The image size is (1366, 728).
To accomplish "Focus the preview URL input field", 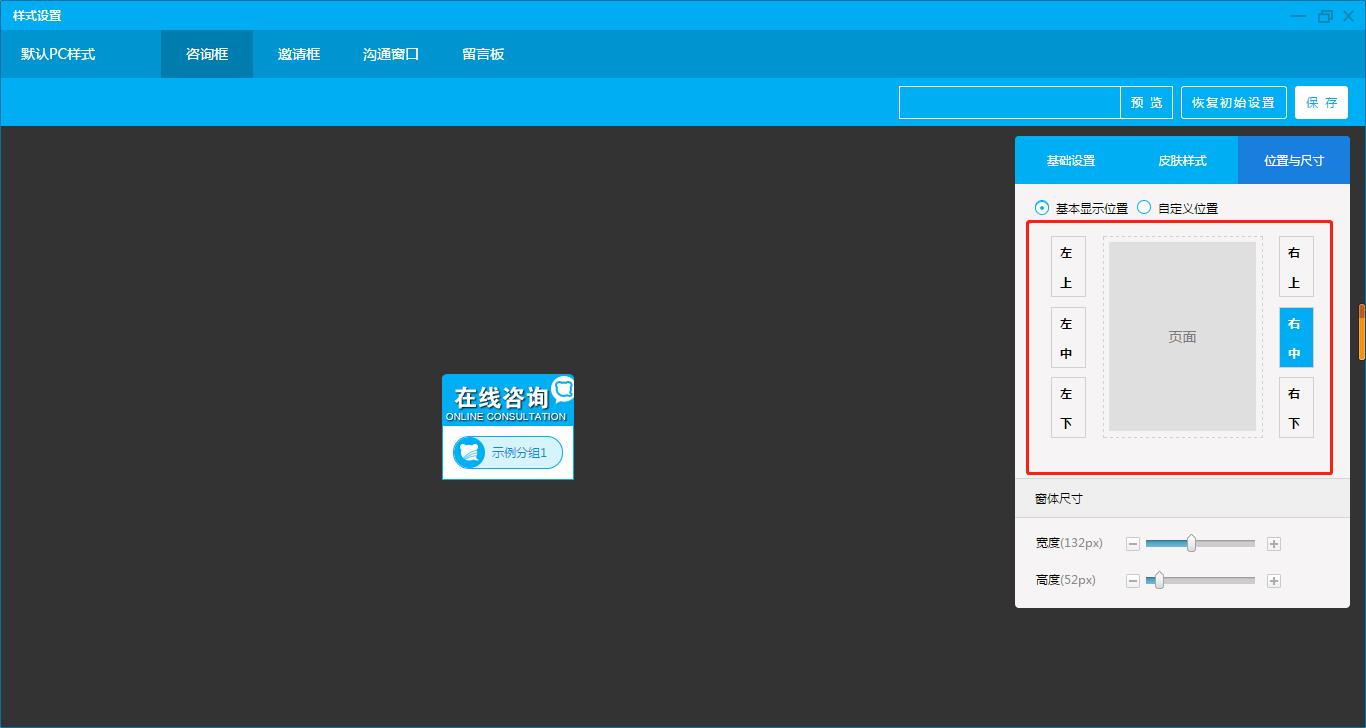I will coord(1010,103).
